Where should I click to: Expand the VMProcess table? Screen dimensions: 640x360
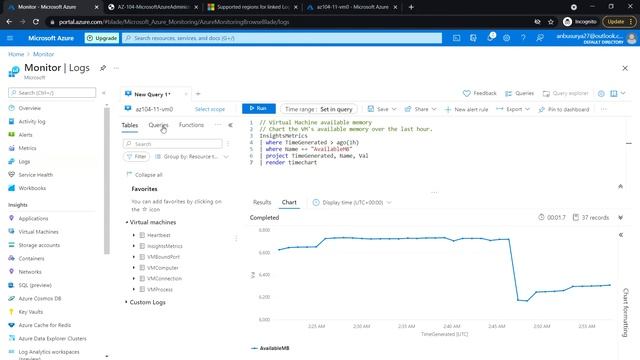coord(133,289)
